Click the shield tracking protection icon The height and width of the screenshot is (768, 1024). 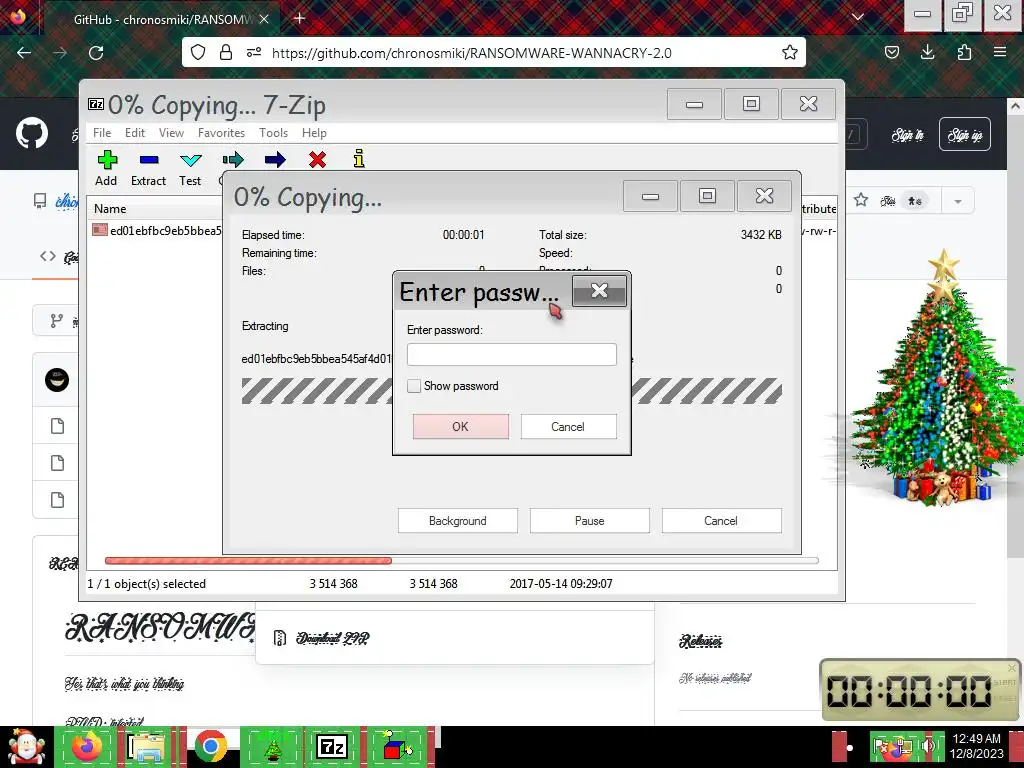[x=198, y=53]
